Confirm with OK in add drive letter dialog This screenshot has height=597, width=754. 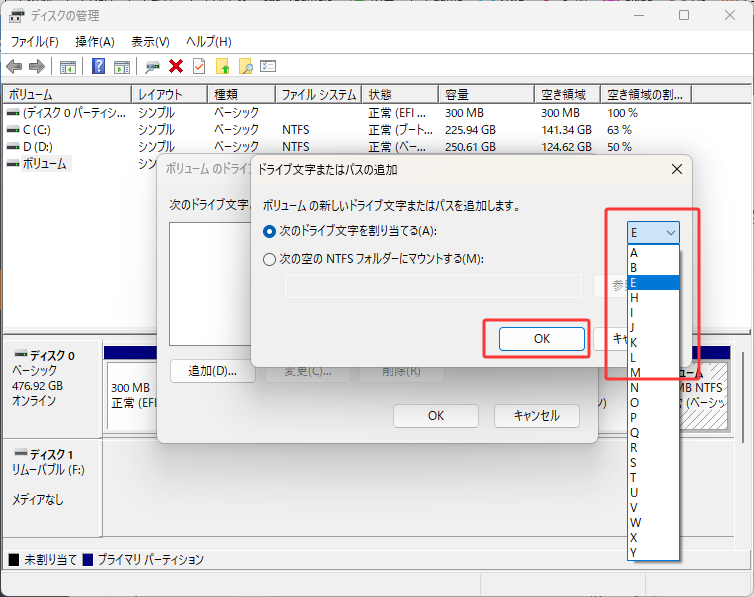point(542,339)
